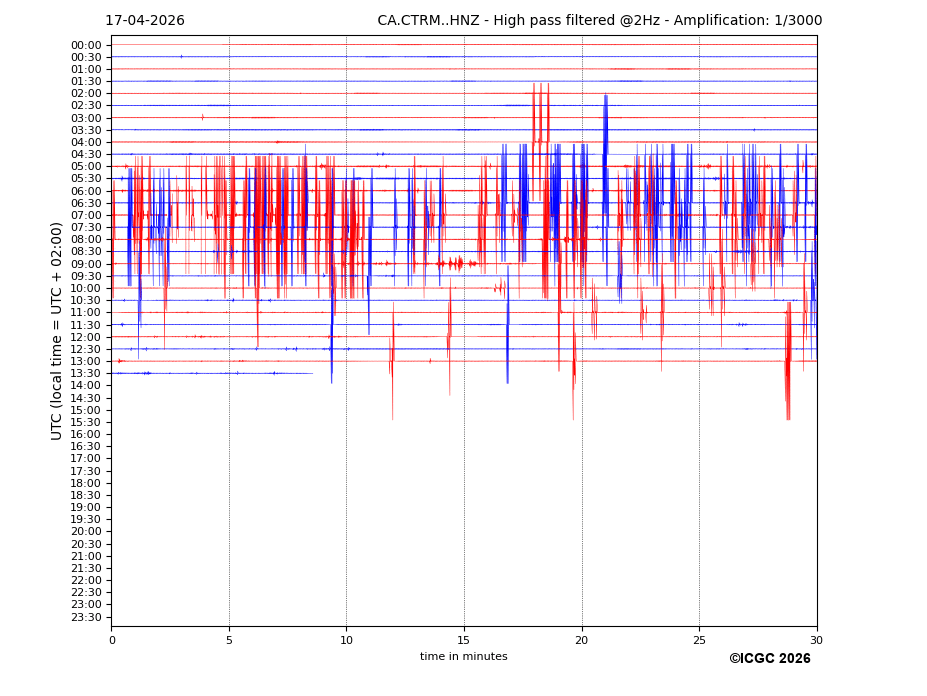Select the CA.CTRM..HNZ plot title

click(599, 21)
